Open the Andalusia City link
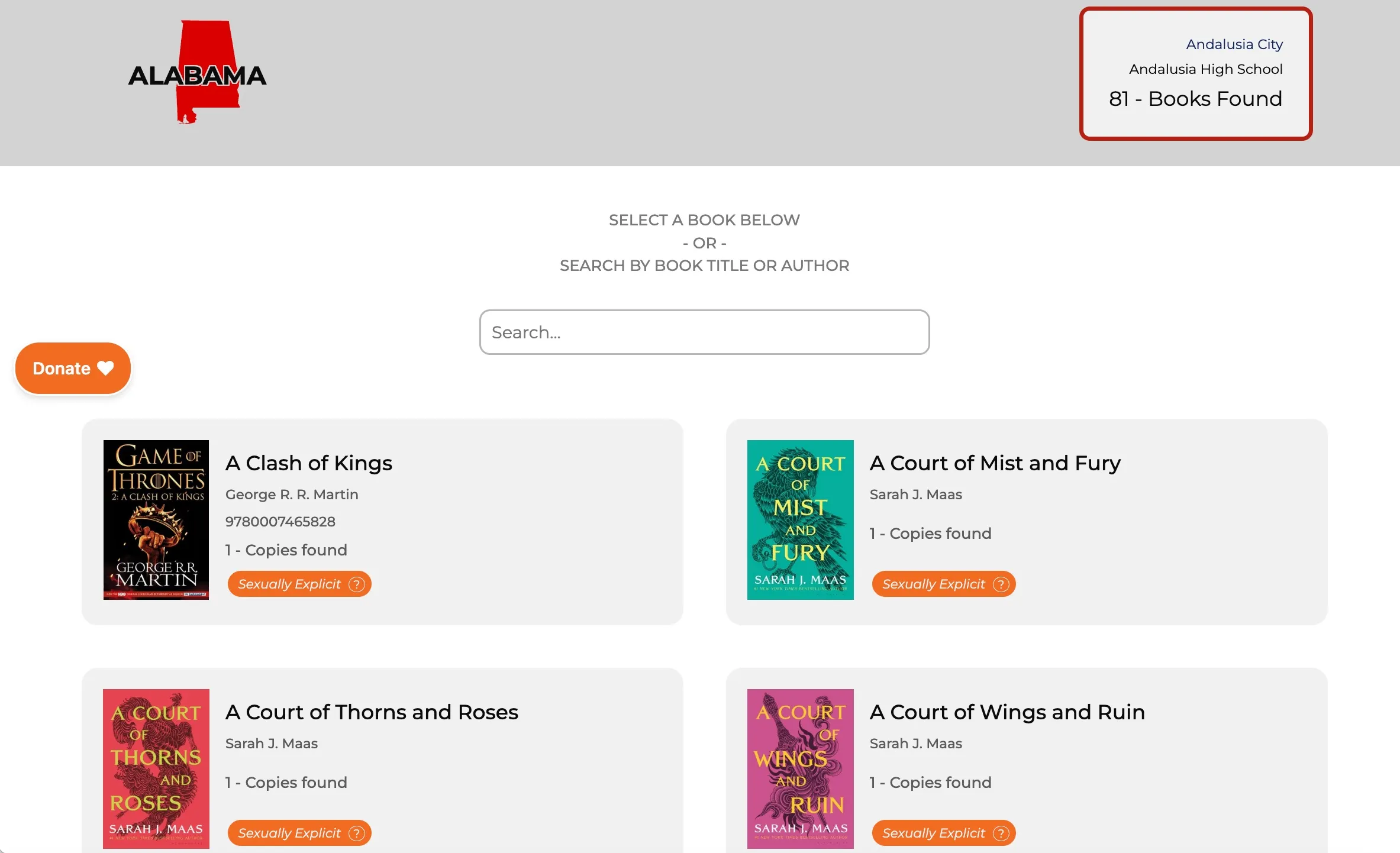The height and width of the screenshot is (853, 1400). [1234, 44]
